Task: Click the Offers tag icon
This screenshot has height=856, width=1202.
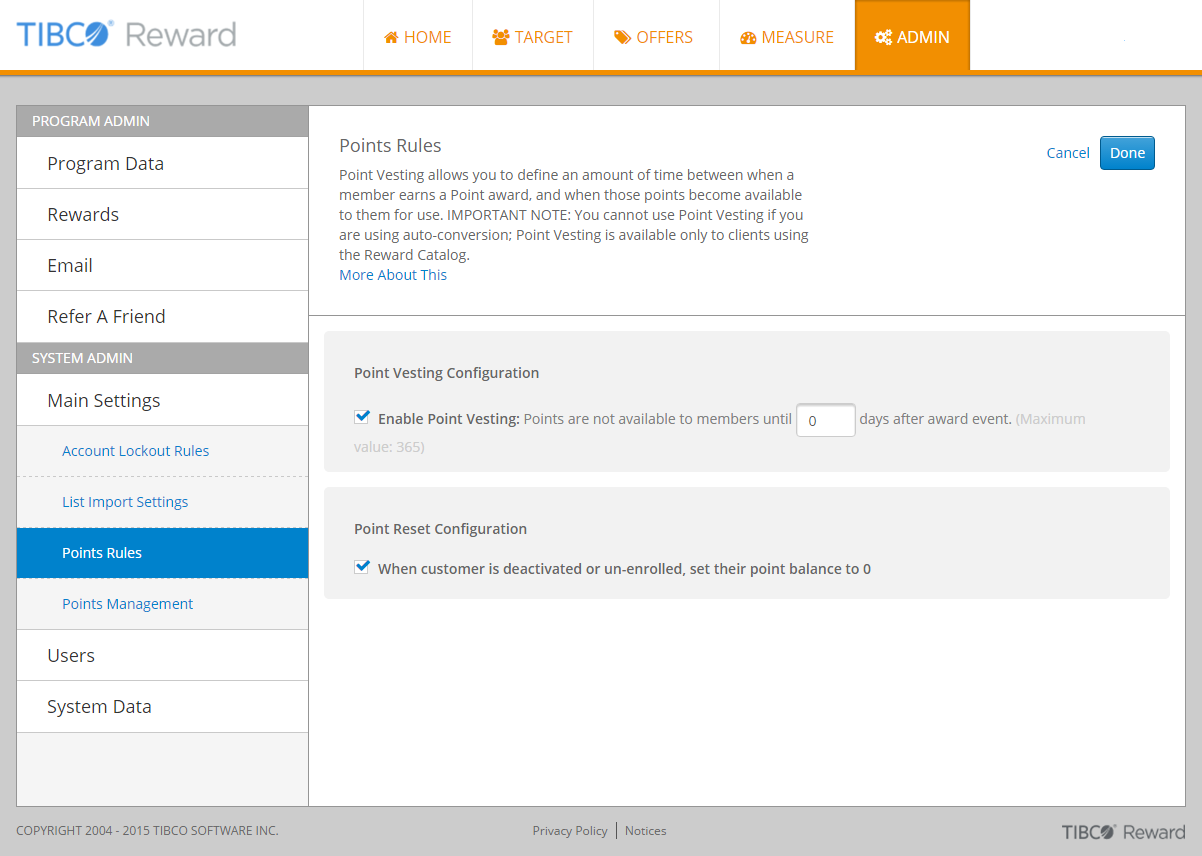Action: [622, 38]
